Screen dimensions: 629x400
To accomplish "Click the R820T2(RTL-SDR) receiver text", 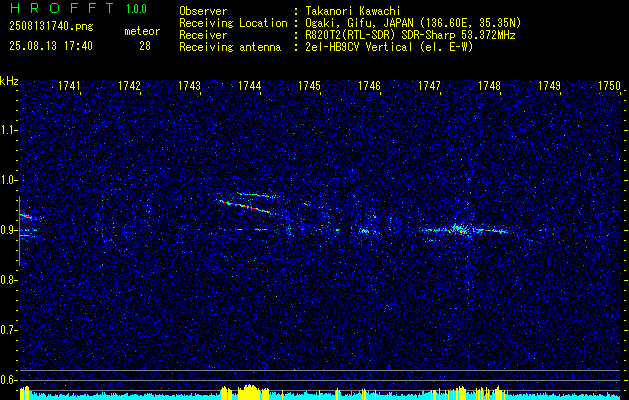I will click(410, 35).
